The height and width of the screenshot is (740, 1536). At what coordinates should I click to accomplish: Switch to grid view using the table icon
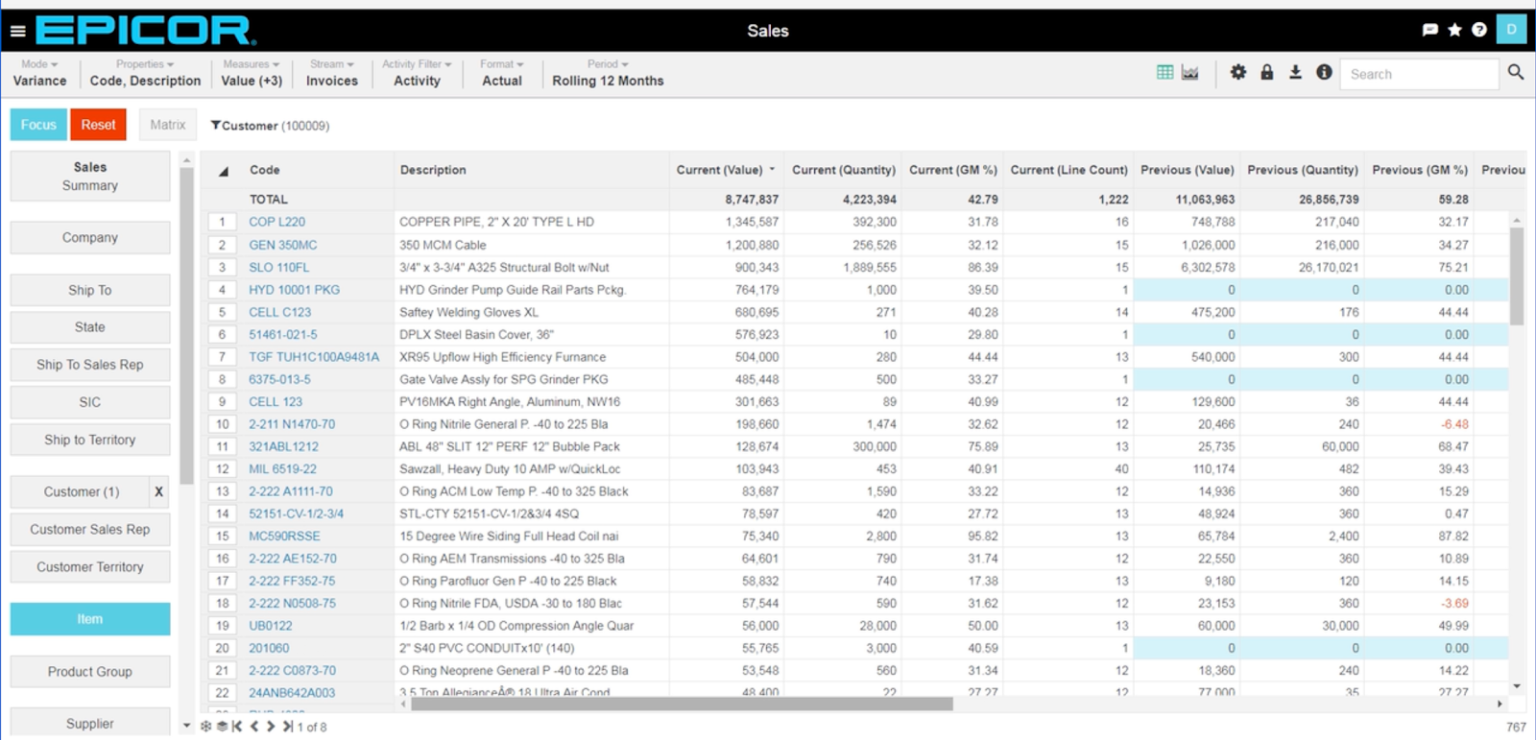tap(1166, 71)
